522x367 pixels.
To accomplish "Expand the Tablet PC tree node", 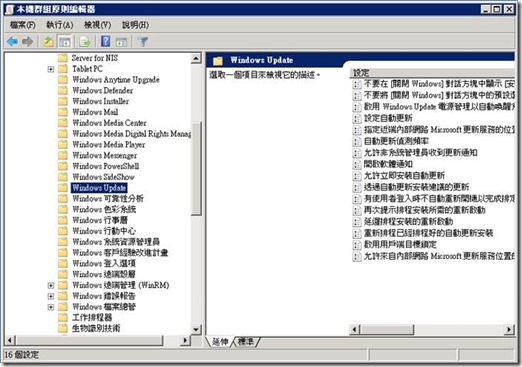I will (x=51, y=69).
